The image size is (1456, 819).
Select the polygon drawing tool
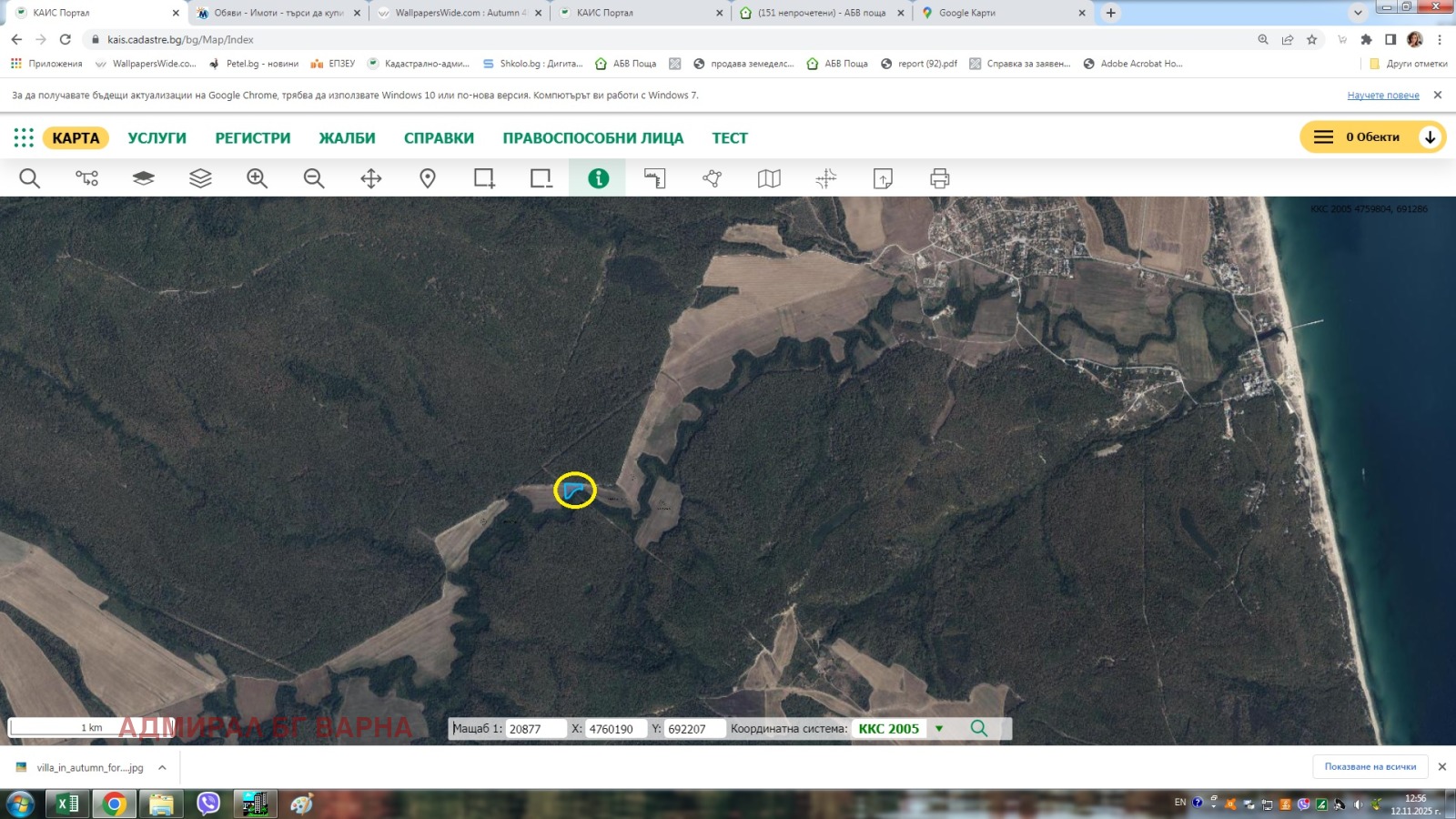(x=713, y=178)
